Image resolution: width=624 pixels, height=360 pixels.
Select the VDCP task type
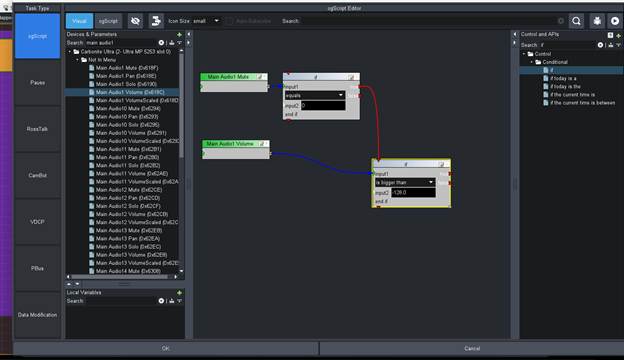click(37, 222)
